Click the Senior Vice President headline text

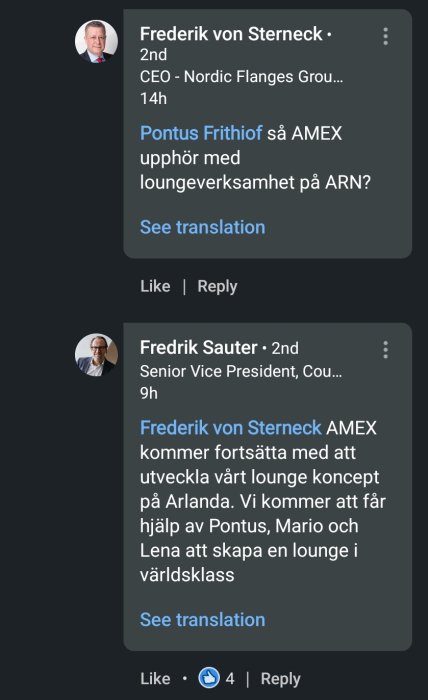241,371
